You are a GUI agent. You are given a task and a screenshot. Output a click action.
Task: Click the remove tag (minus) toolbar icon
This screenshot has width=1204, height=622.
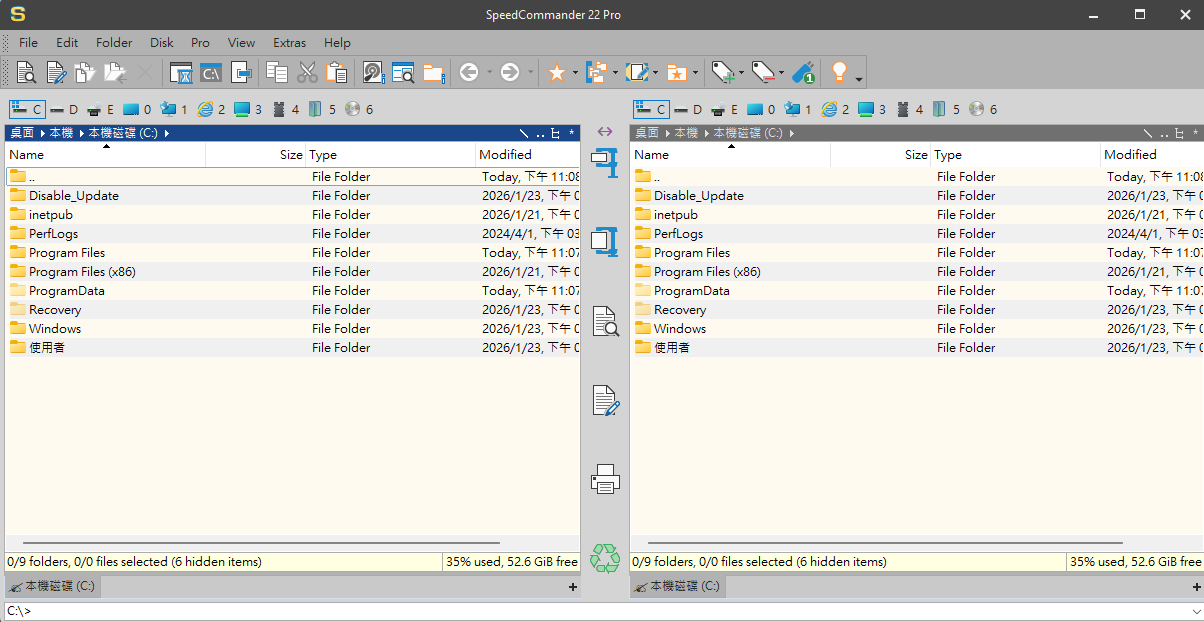click(763, 72)
